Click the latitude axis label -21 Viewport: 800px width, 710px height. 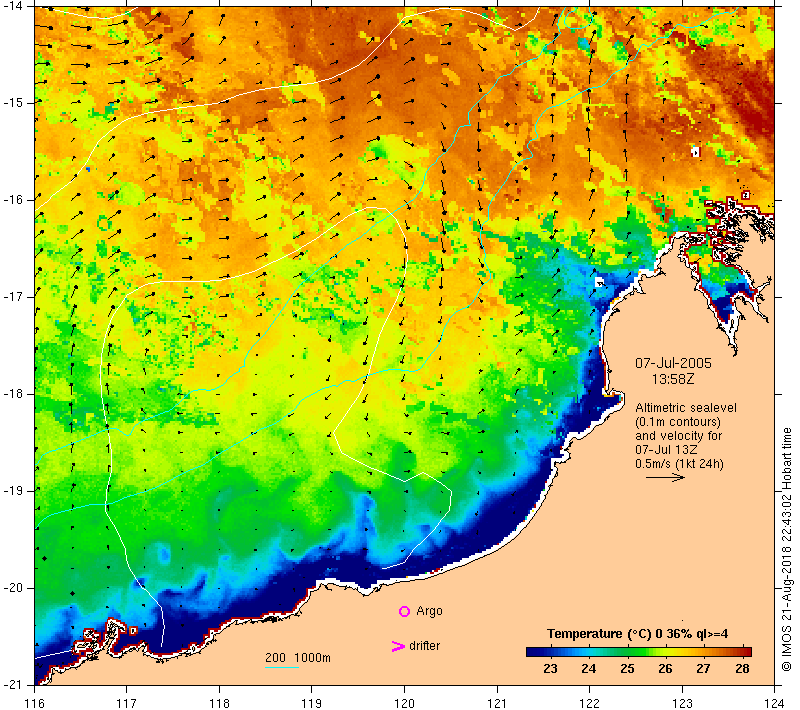[12, 685]
